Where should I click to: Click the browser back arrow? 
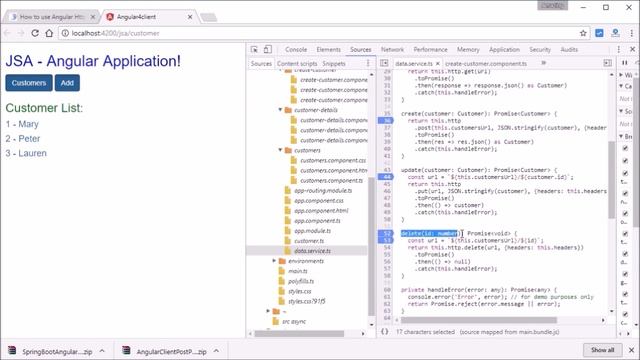pyautogui.click(x=7, y=33)
